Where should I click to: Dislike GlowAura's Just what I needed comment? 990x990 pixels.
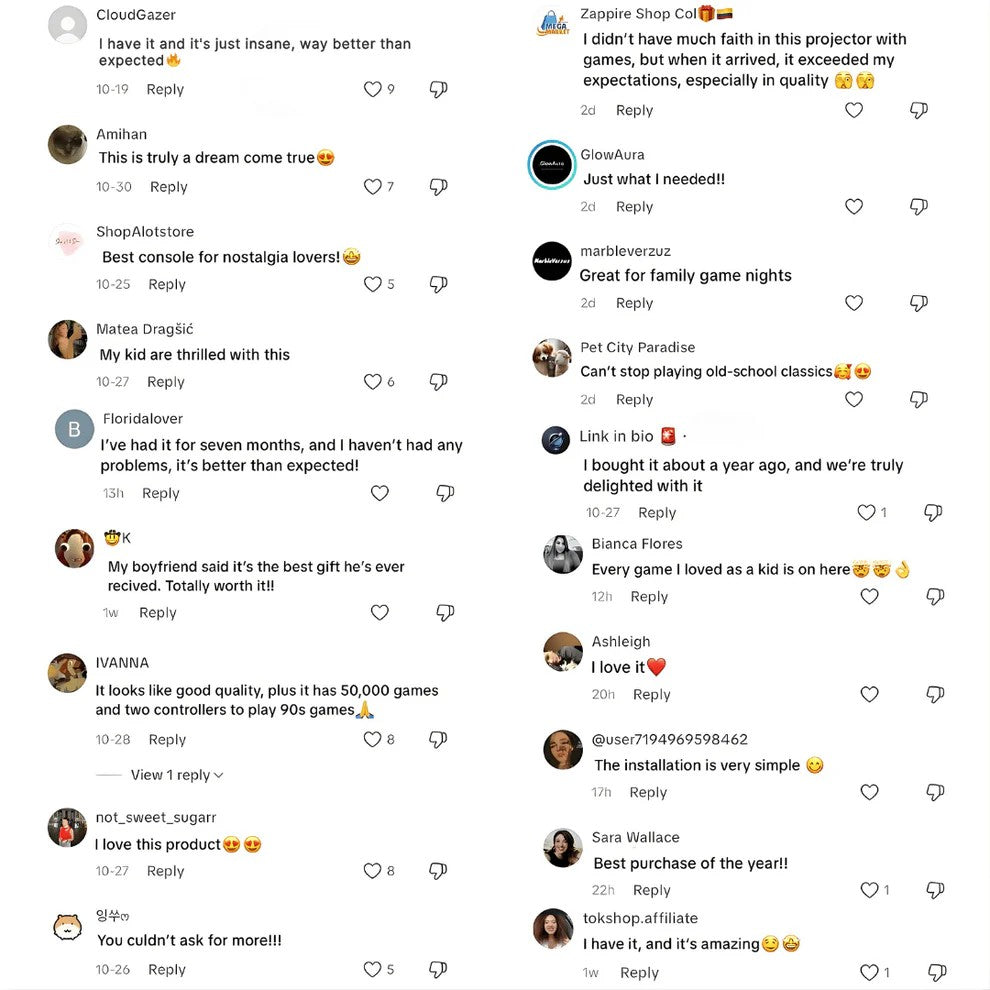pos(918,207)
